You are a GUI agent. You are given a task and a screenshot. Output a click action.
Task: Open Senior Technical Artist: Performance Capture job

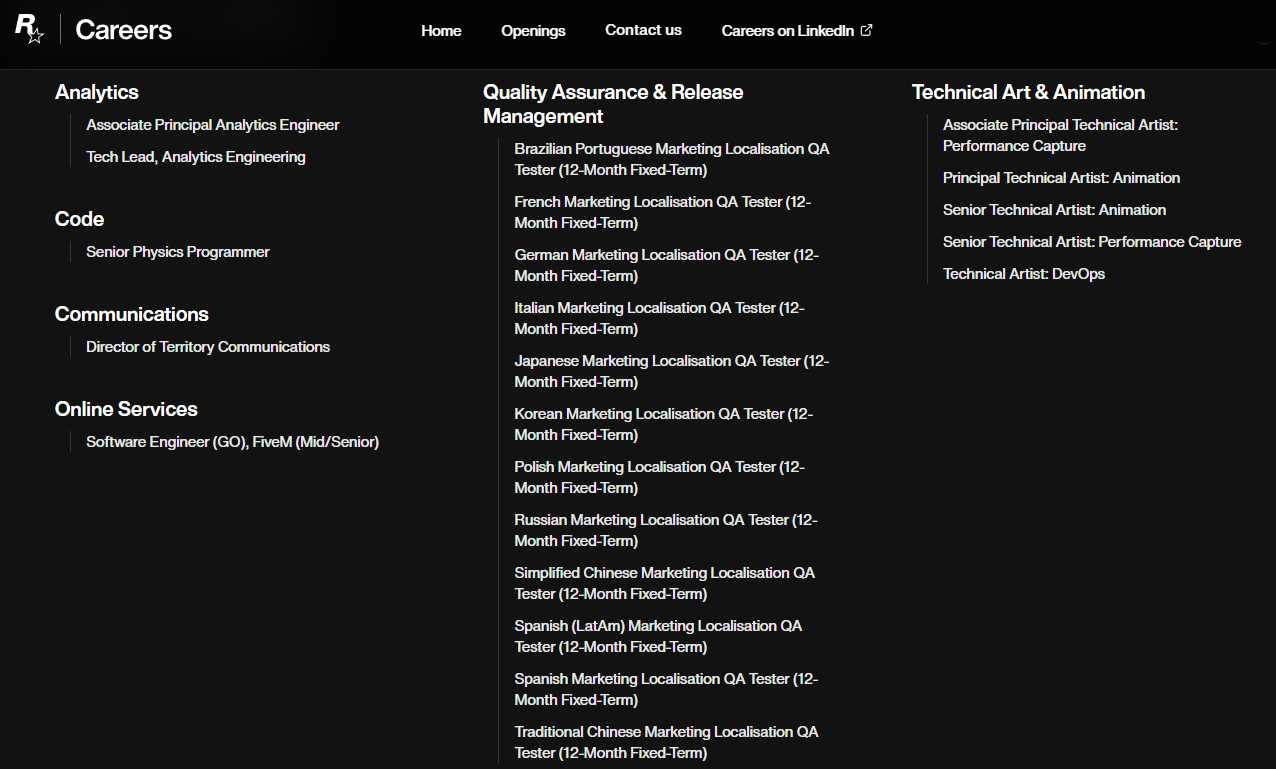click(1092, 242)
